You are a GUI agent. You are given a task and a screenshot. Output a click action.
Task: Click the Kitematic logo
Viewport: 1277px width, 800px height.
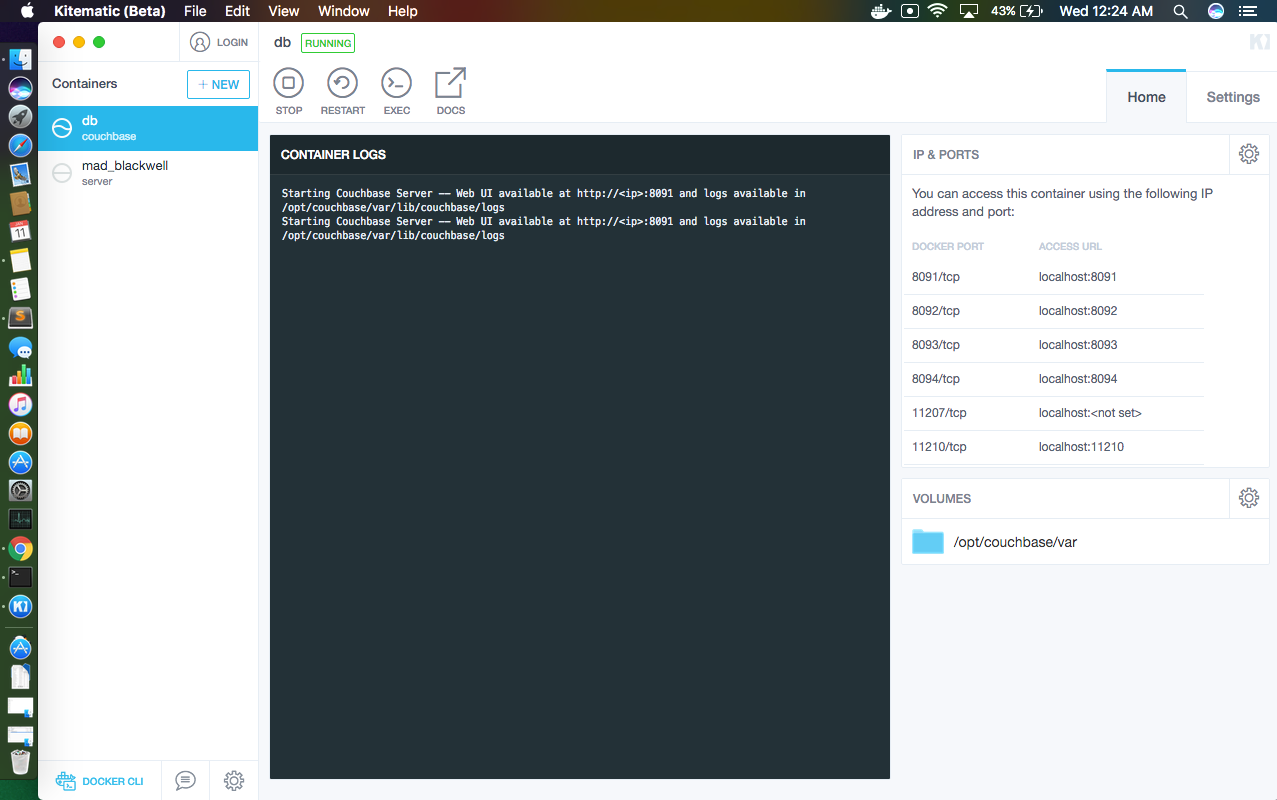coord(1258,42)
